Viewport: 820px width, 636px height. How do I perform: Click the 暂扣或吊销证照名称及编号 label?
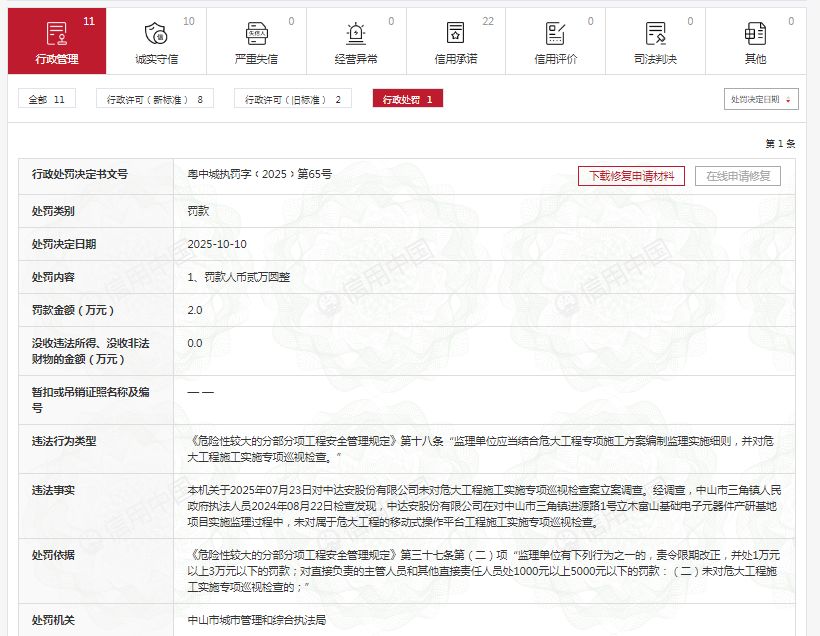coord(90,400)
